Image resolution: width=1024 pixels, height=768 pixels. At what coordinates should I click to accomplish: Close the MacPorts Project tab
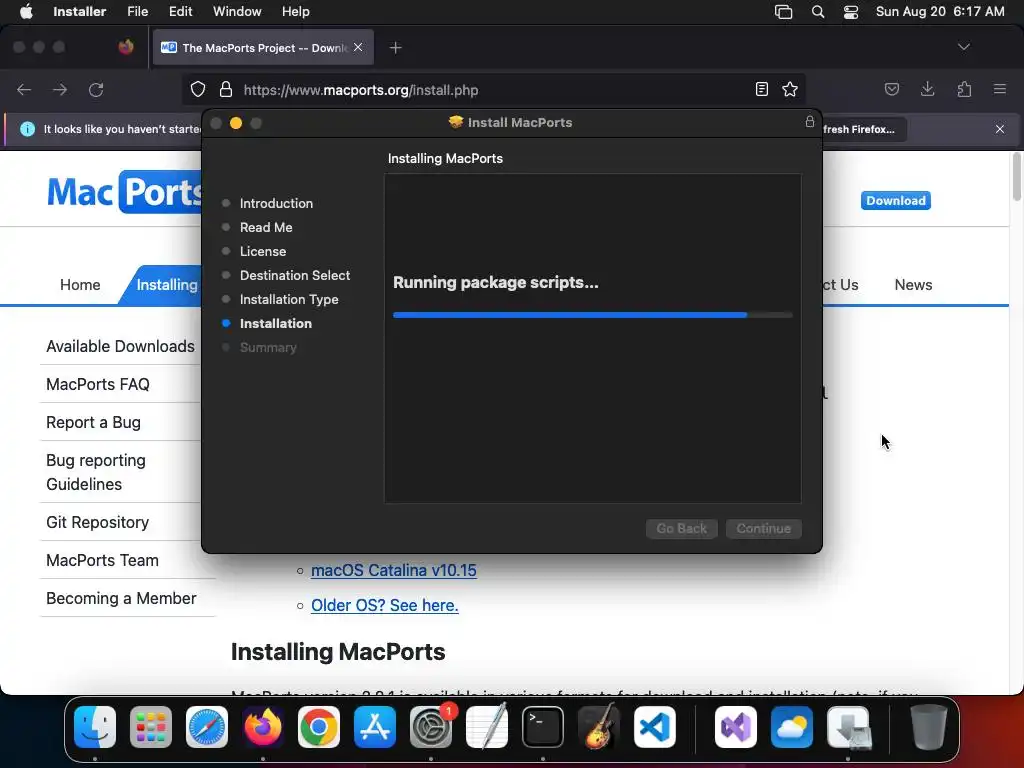click(358, 48)
